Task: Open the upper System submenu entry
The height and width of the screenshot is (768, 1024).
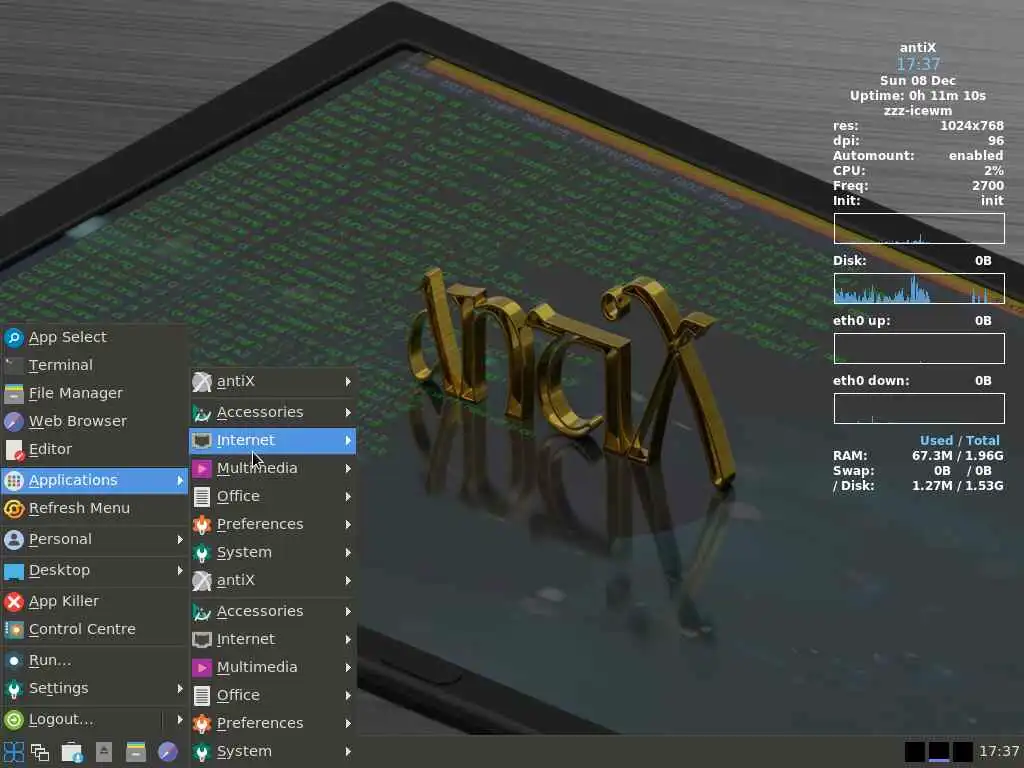Action: [272, 552]
